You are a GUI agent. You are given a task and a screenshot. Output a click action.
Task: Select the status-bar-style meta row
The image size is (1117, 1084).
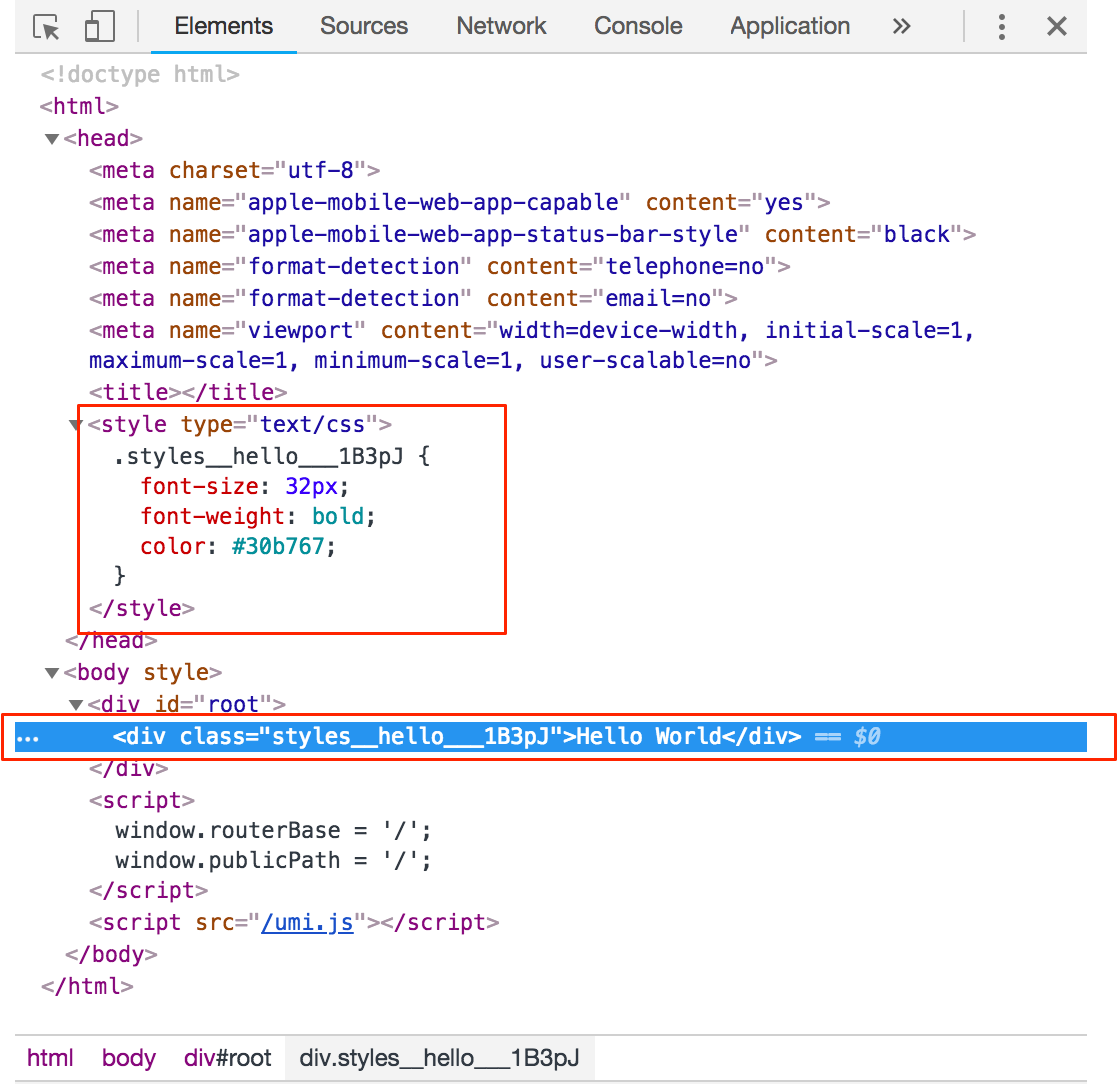[532, 234]
